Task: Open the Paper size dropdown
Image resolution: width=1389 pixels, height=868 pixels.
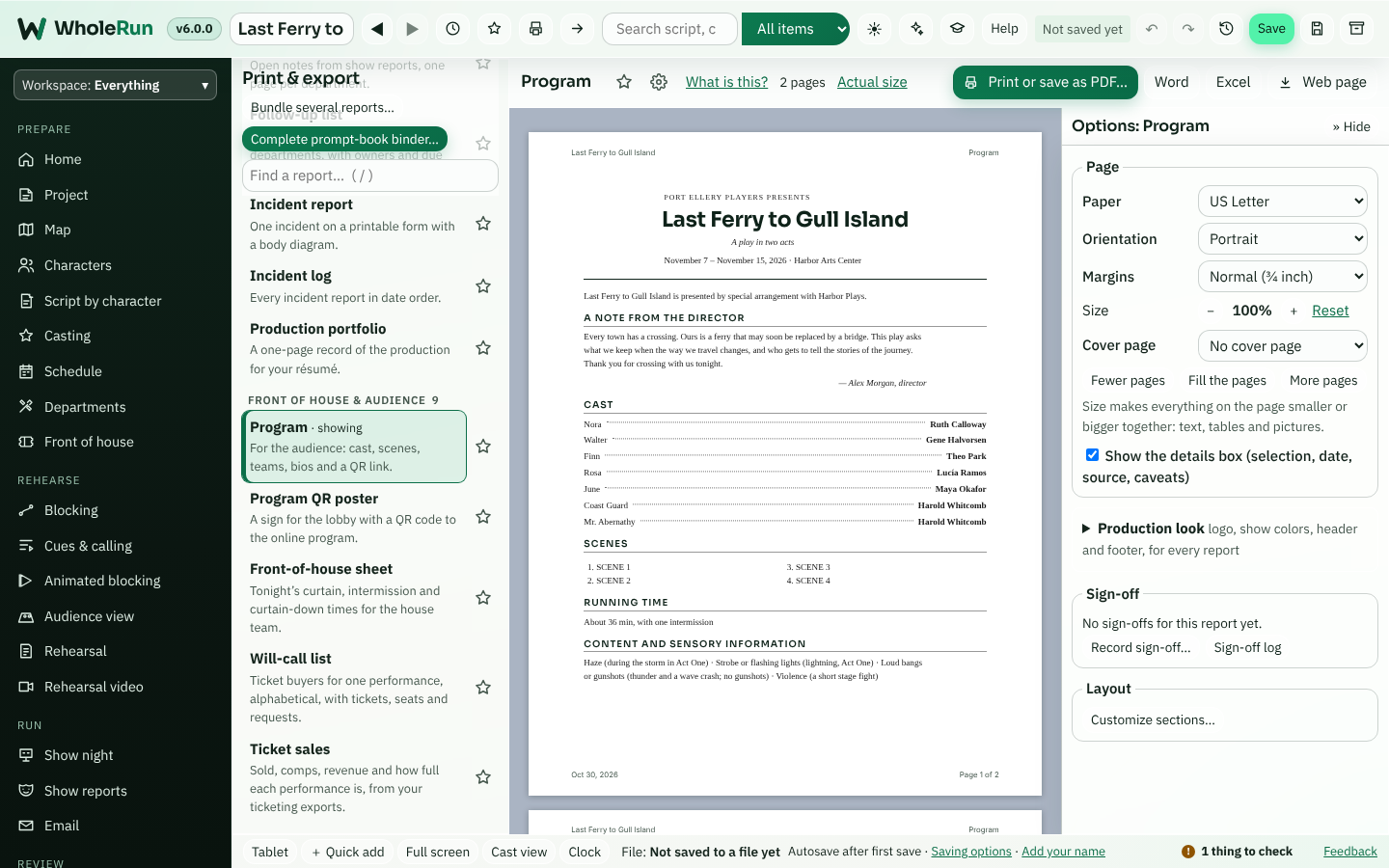Action: point(1283,202)
